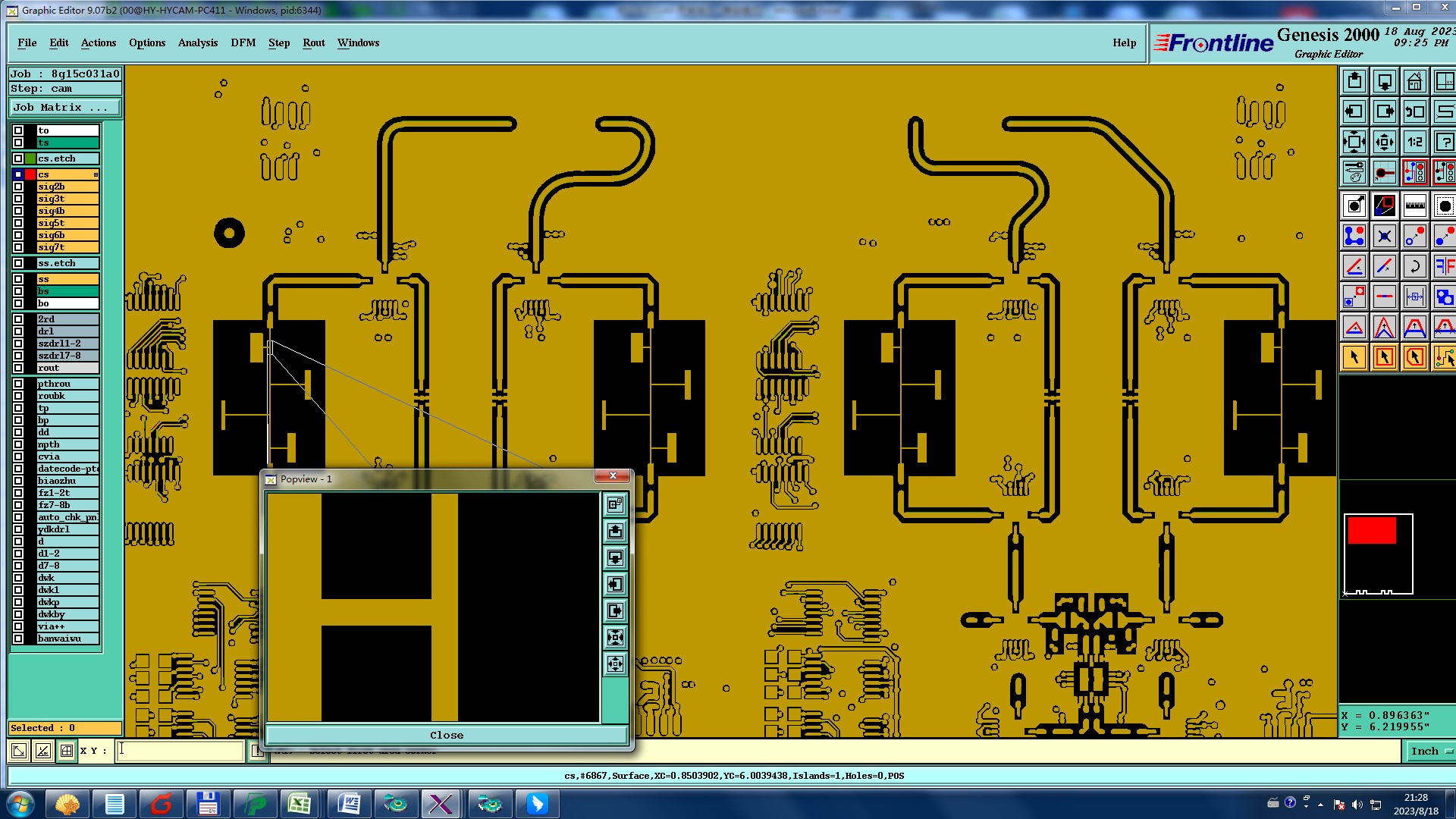This screenshot has height=819, width=1456.
Task: Open the Job Matrix expander
Action: coord(64,108)
